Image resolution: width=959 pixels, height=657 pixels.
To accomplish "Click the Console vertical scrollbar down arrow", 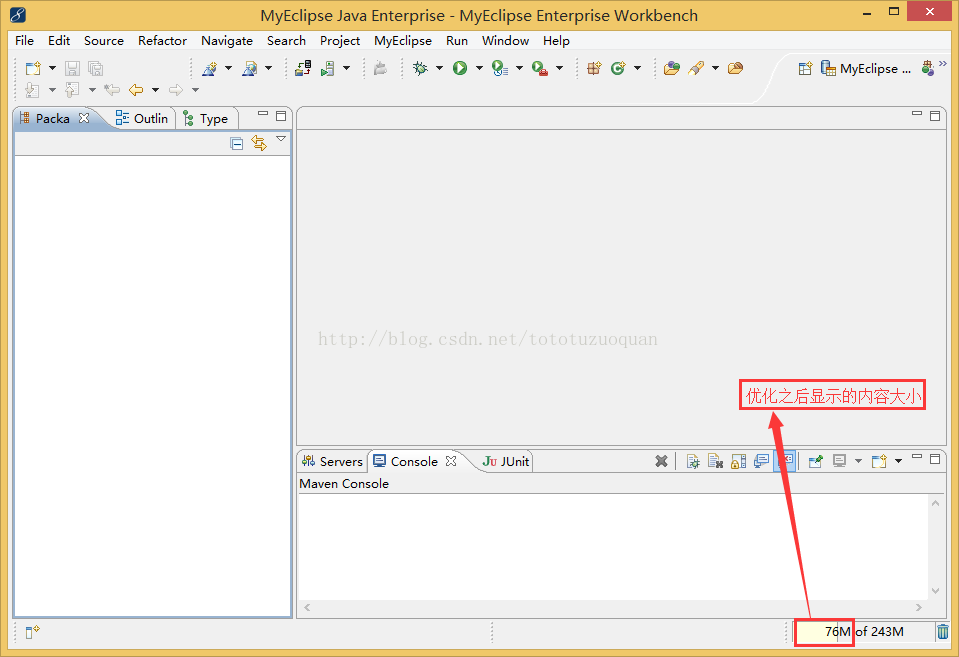I will pyautogui.click(x=935, y=591).
